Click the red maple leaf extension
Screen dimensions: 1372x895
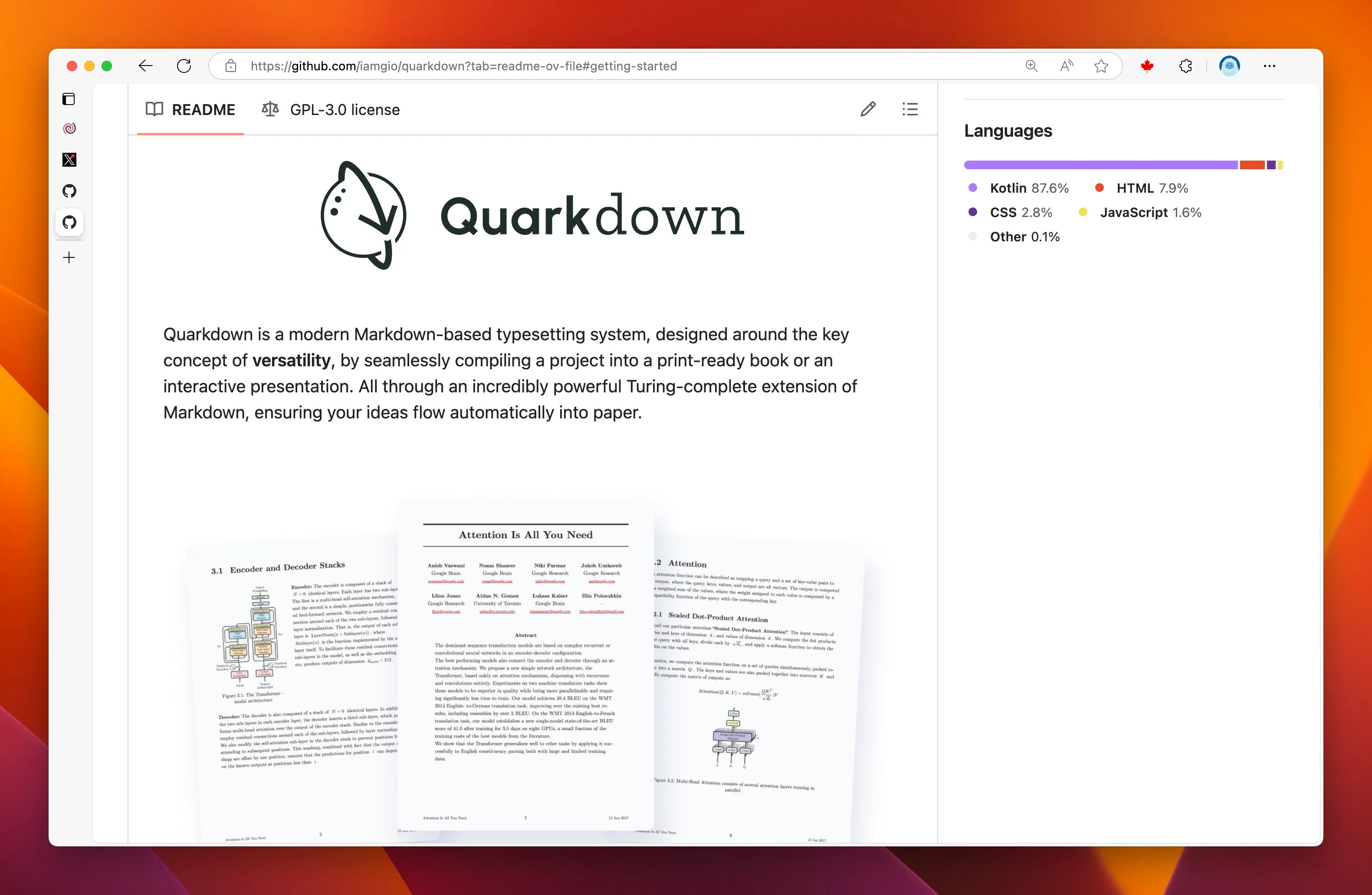pyautogui.click(x=1147, y=66)
